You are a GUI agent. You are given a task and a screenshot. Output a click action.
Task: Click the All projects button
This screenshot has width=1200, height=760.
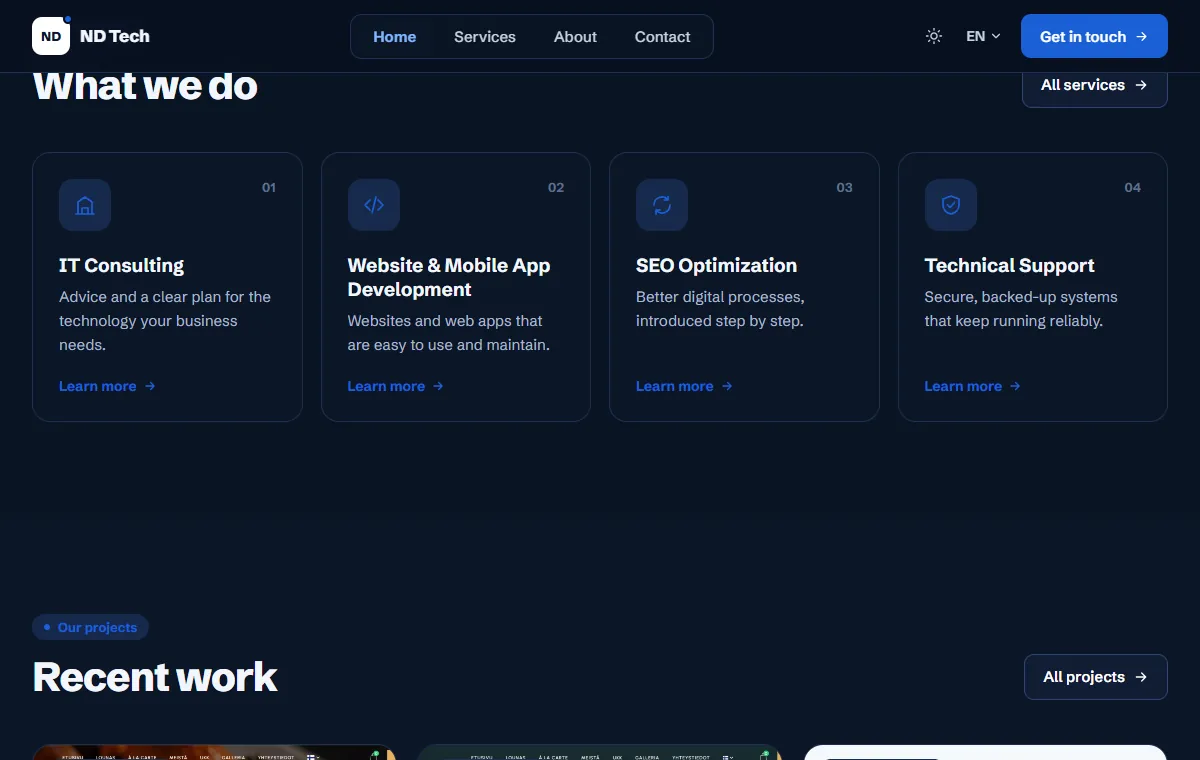[1096, 677]
